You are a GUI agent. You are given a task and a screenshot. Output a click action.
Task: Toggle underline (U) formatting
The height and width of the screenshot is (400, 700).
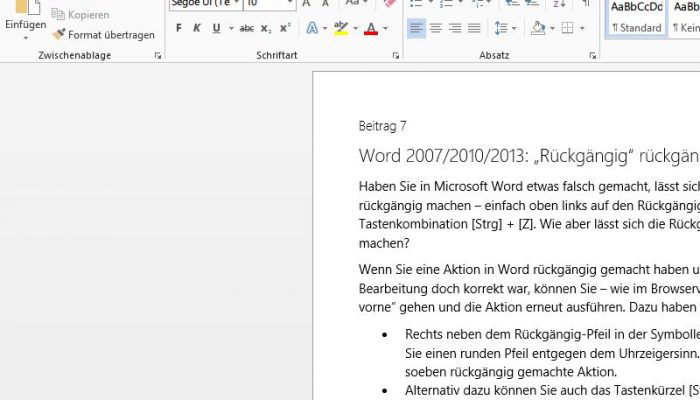[x=217, y=28]
